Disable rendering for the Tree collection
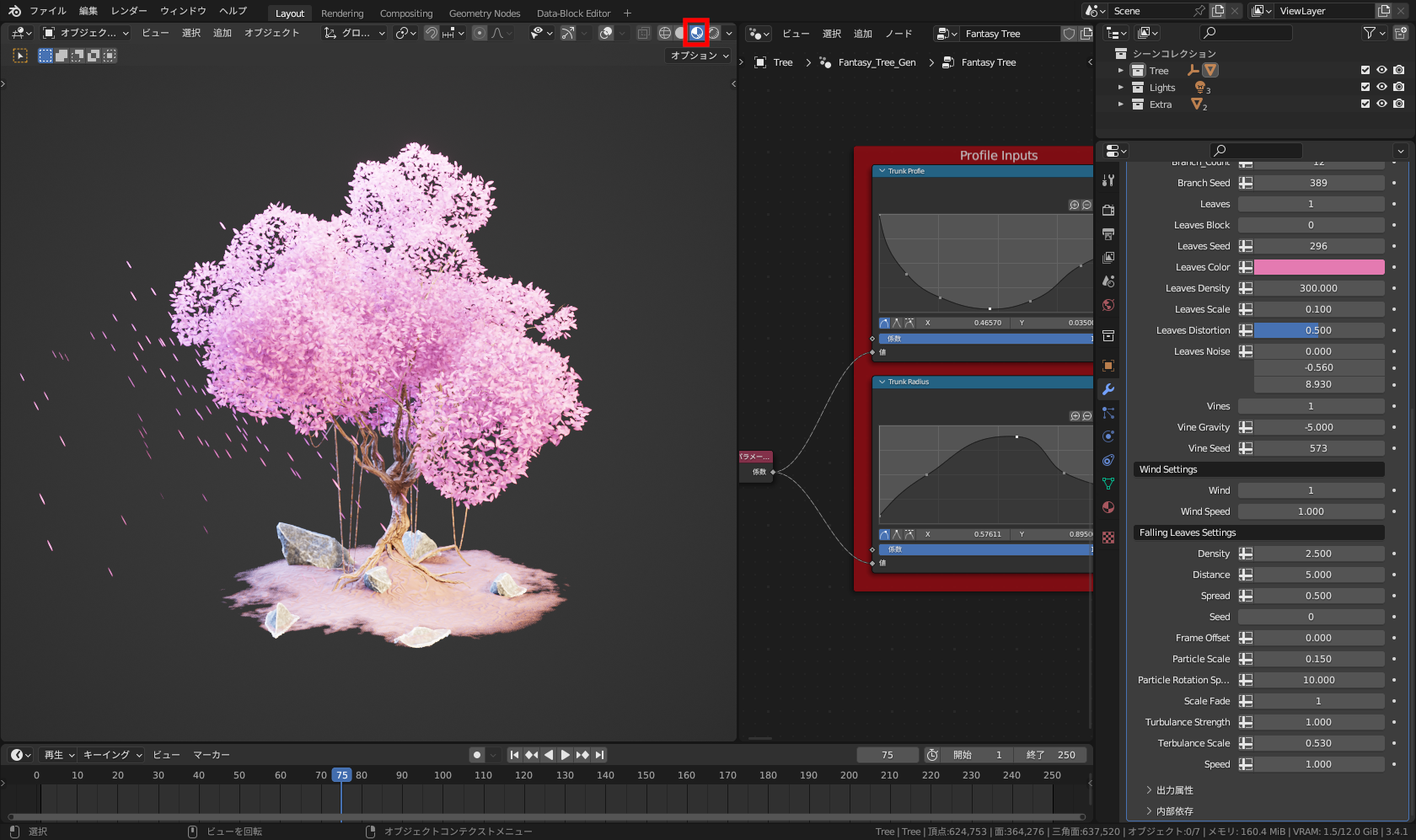Image resolution: width=1416 pixels, height=840 pixels. [x=1399, y=70]
